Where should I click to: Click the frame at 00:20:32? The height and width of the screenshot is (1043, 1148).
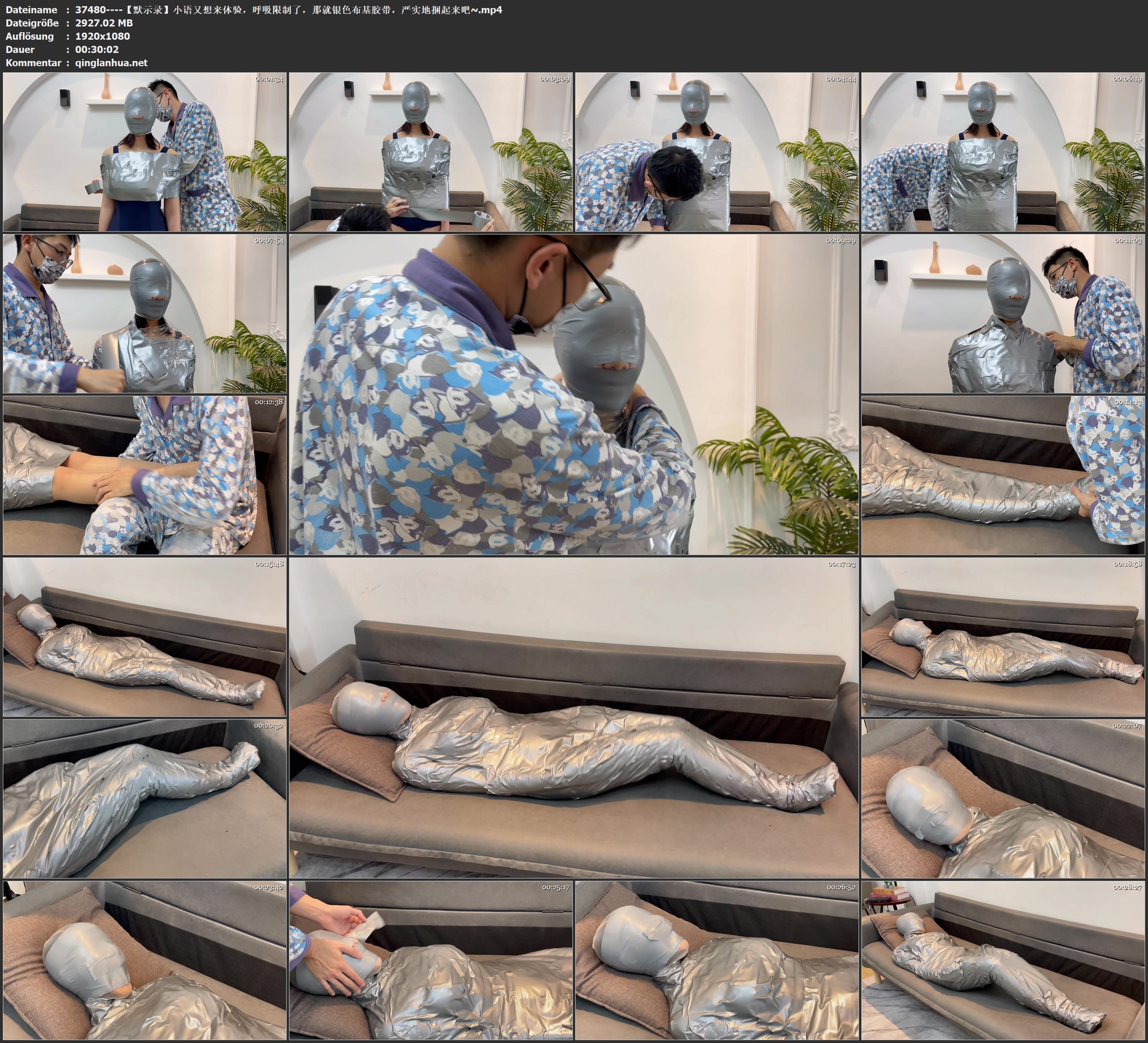145,798
